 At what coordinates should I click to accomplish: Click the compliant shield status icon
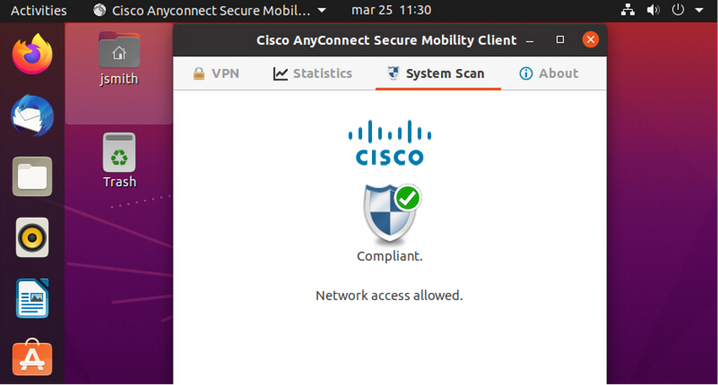click(392, 214)
